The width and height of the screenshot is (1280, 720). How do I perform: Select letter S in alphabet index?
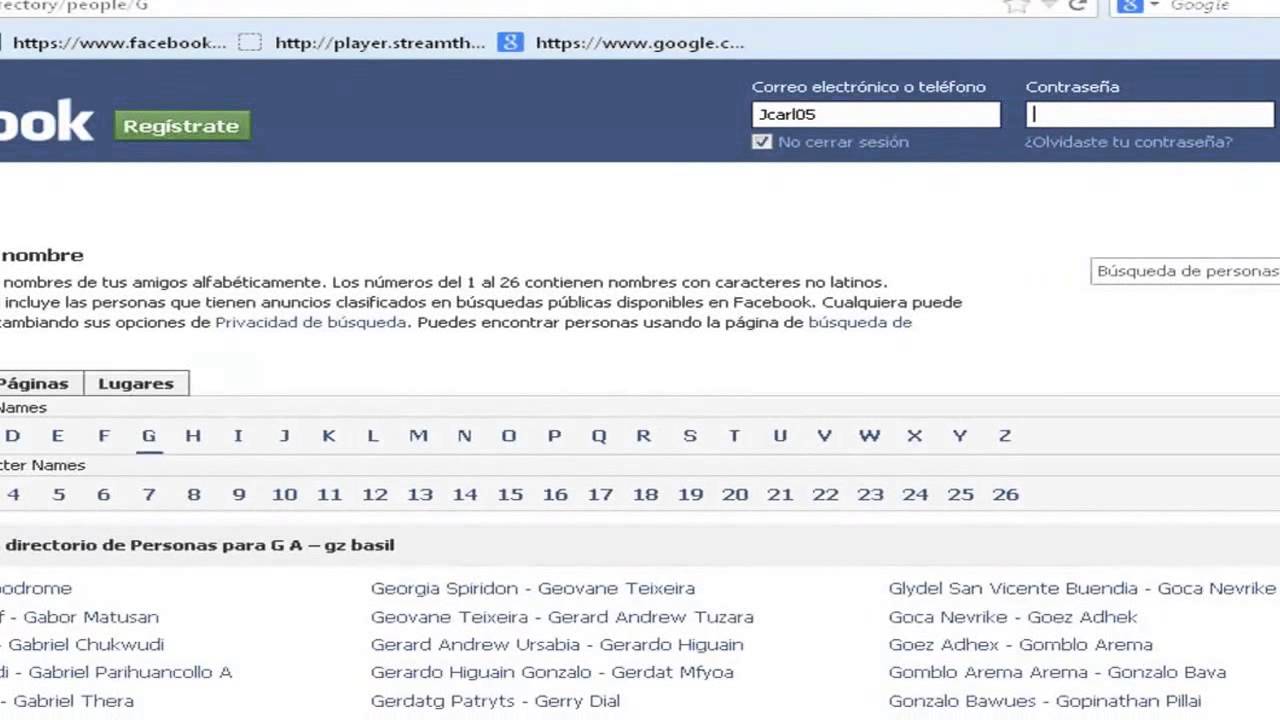[689, 436]
